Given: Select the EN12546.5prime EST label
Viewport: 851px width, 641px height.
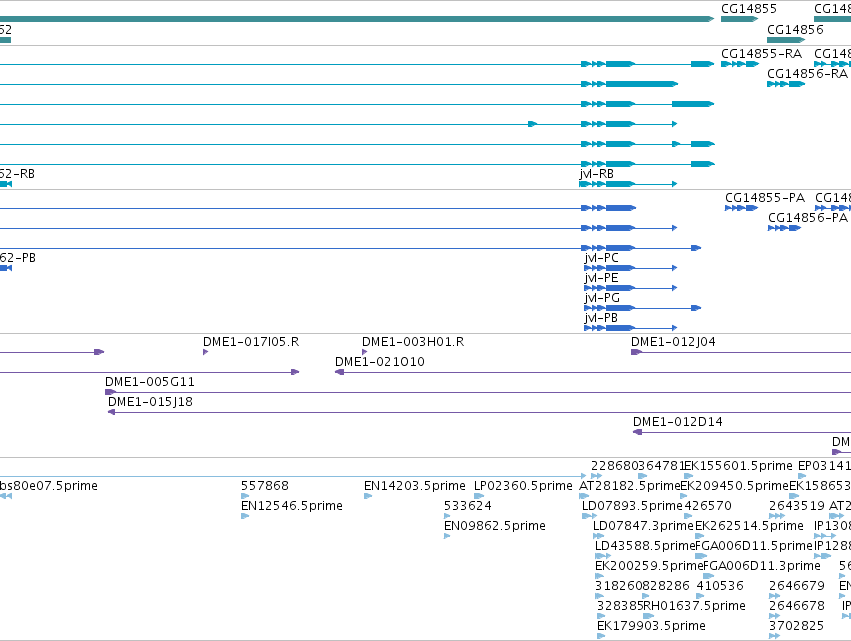Looking at the screenshot, I should 292,506.
